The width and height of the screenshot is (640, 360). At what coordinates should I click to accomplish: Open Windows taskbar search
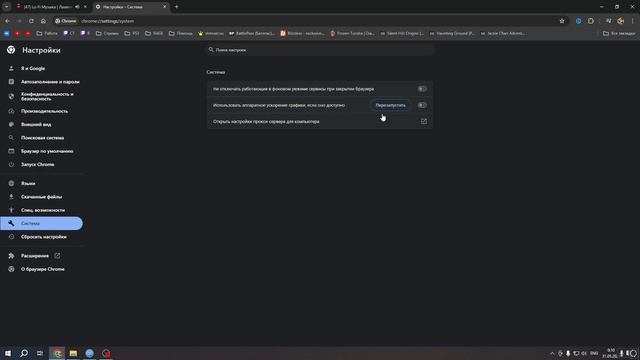[24, 353]
